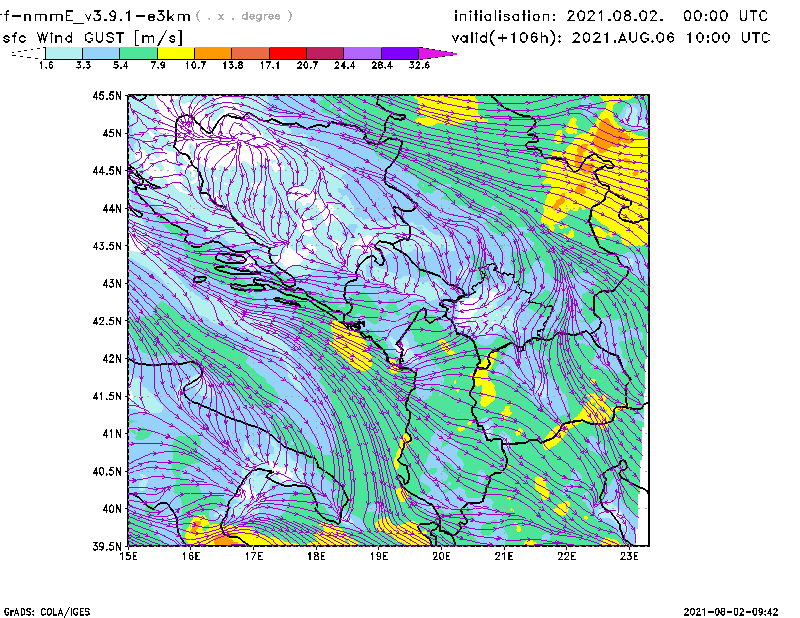Screen dimensions: 800x618
Task: Click the legend value 20.7
Action: click(307, 65)
